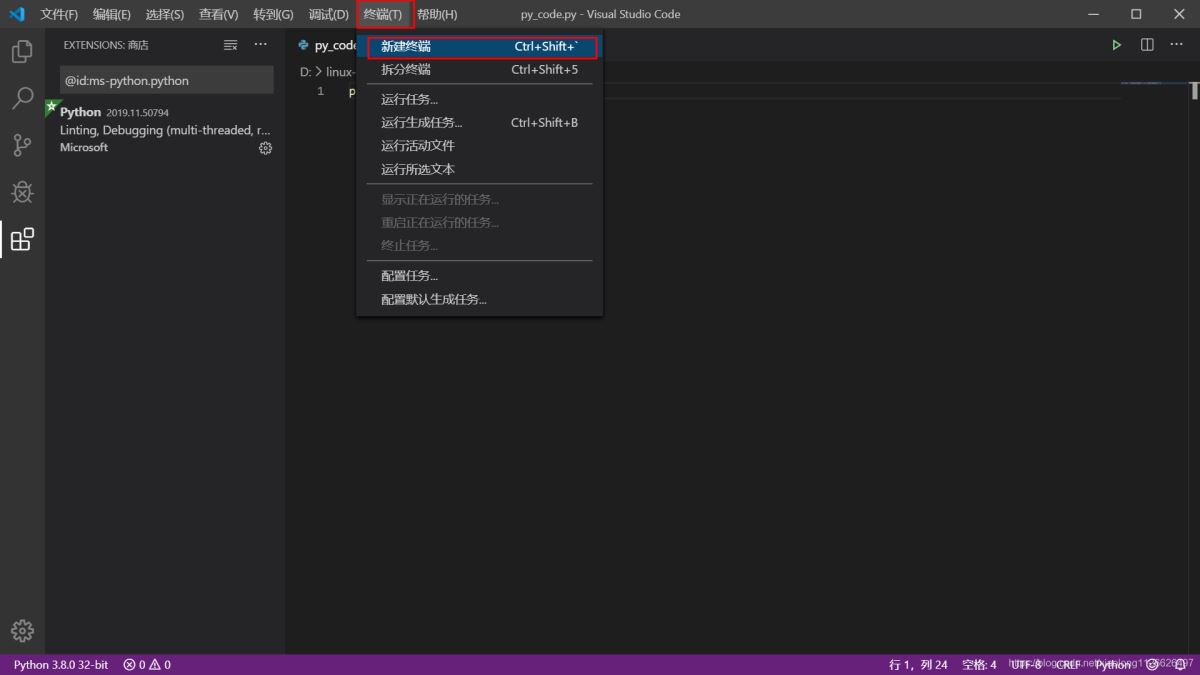Expand the D: breadcrumb dropdown

pyautogui.click(x=305, y=71)
